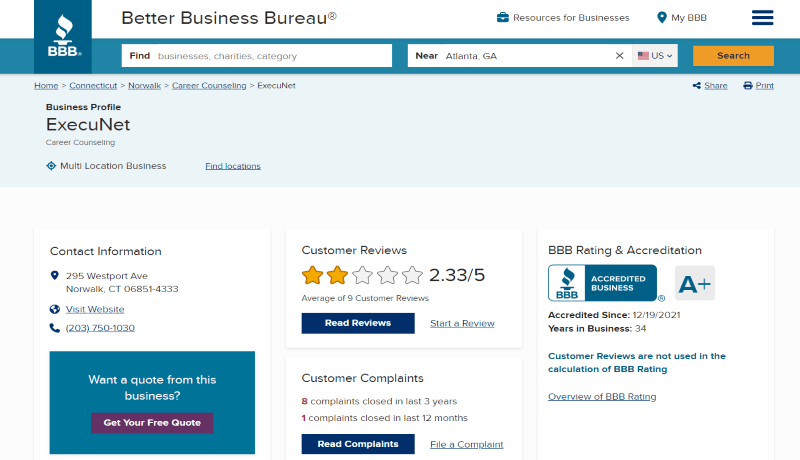Open the Norwalk breadcrumb link

tap(144, 86)
